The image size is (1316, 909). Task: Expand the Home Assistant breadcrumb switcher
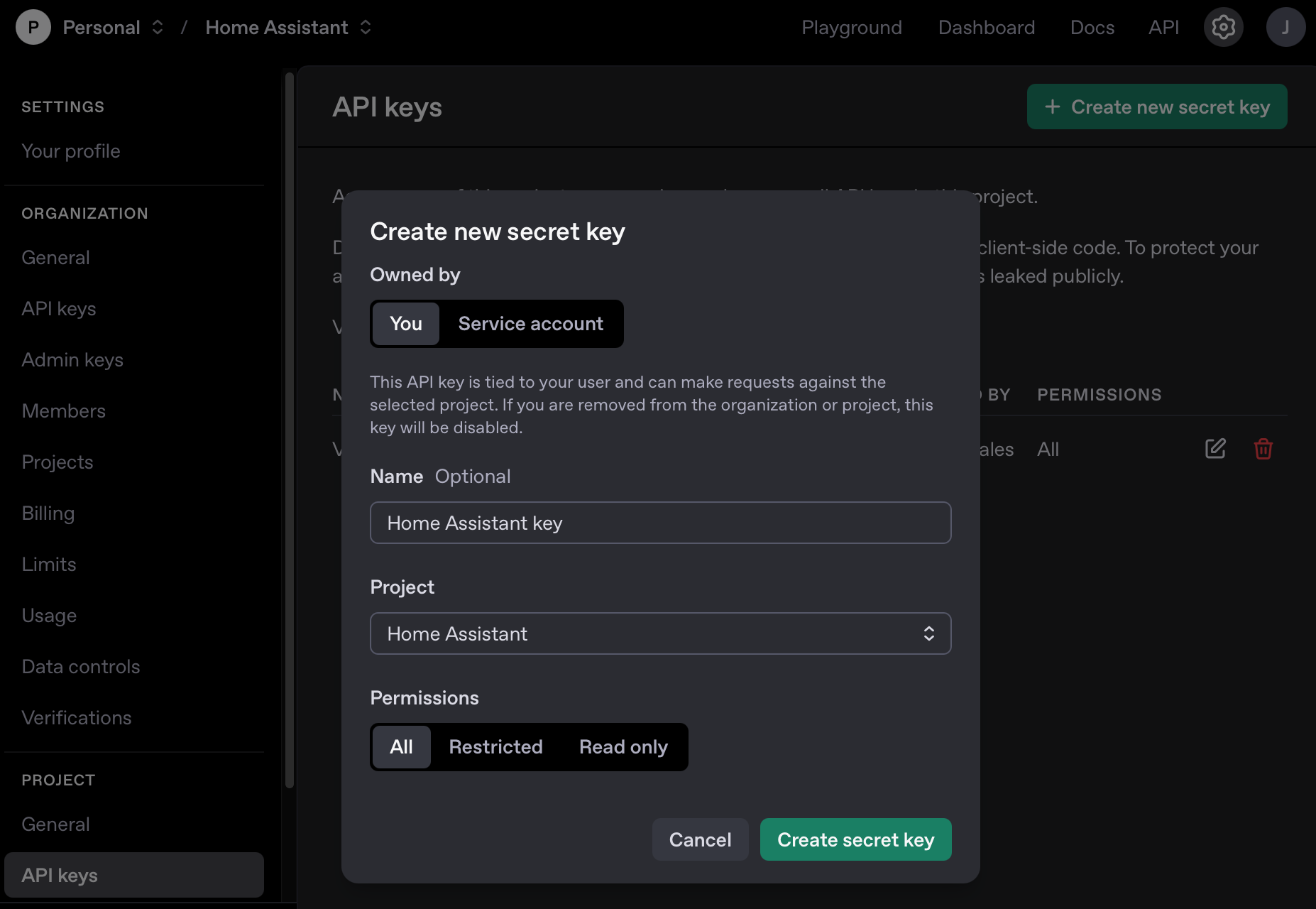365,27
